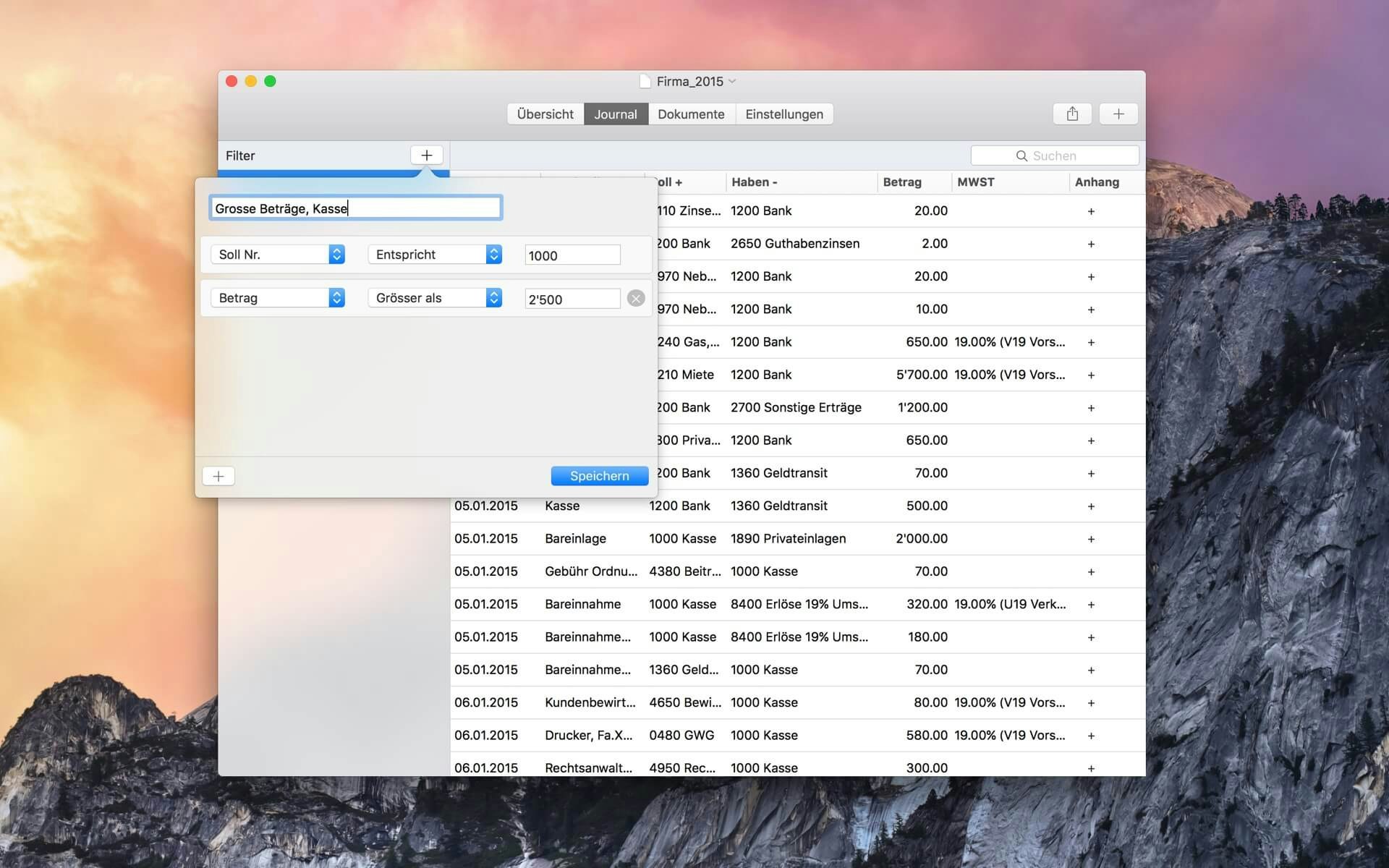The width and height of the screenshot is (1389, 868).
Task: Click the search magnifier icon
Action: click(1021, 156)
